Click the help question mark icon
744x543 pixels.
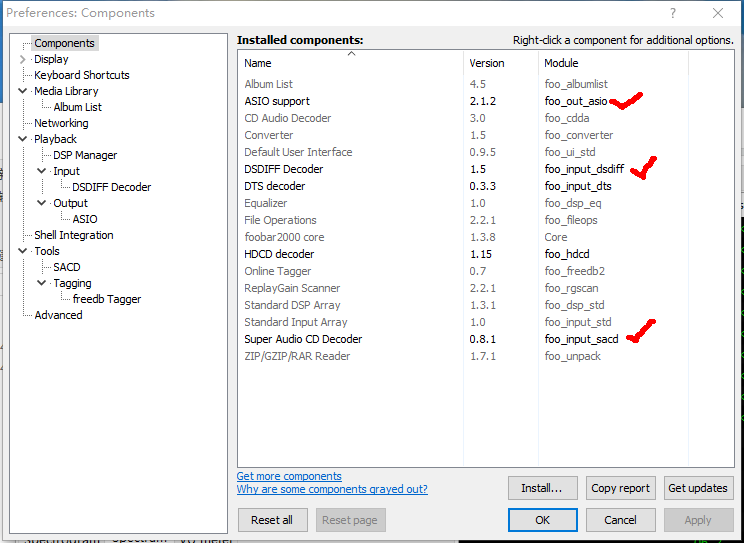pos(672,13)
